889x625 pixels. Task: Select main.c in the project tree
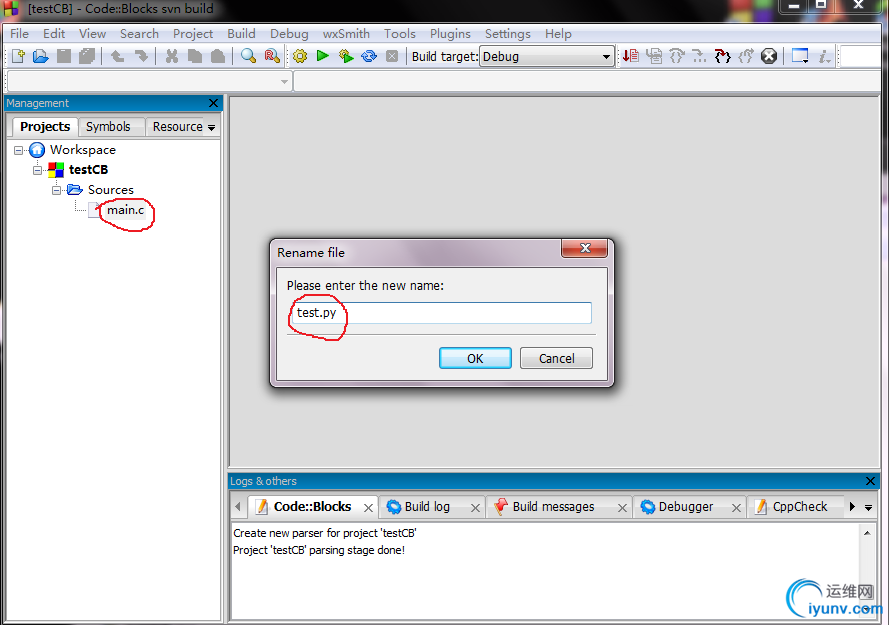click(x=125, y=210)
